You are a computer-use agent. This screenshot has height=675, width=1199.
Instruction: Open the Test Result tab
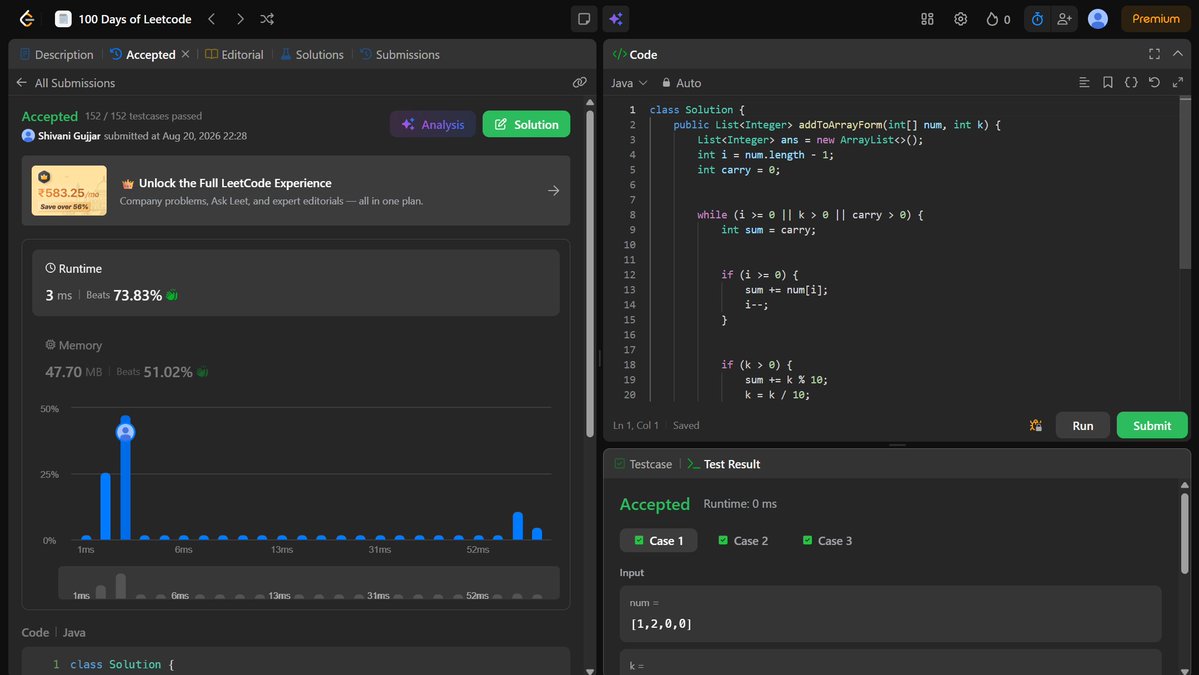coord(723,464)
